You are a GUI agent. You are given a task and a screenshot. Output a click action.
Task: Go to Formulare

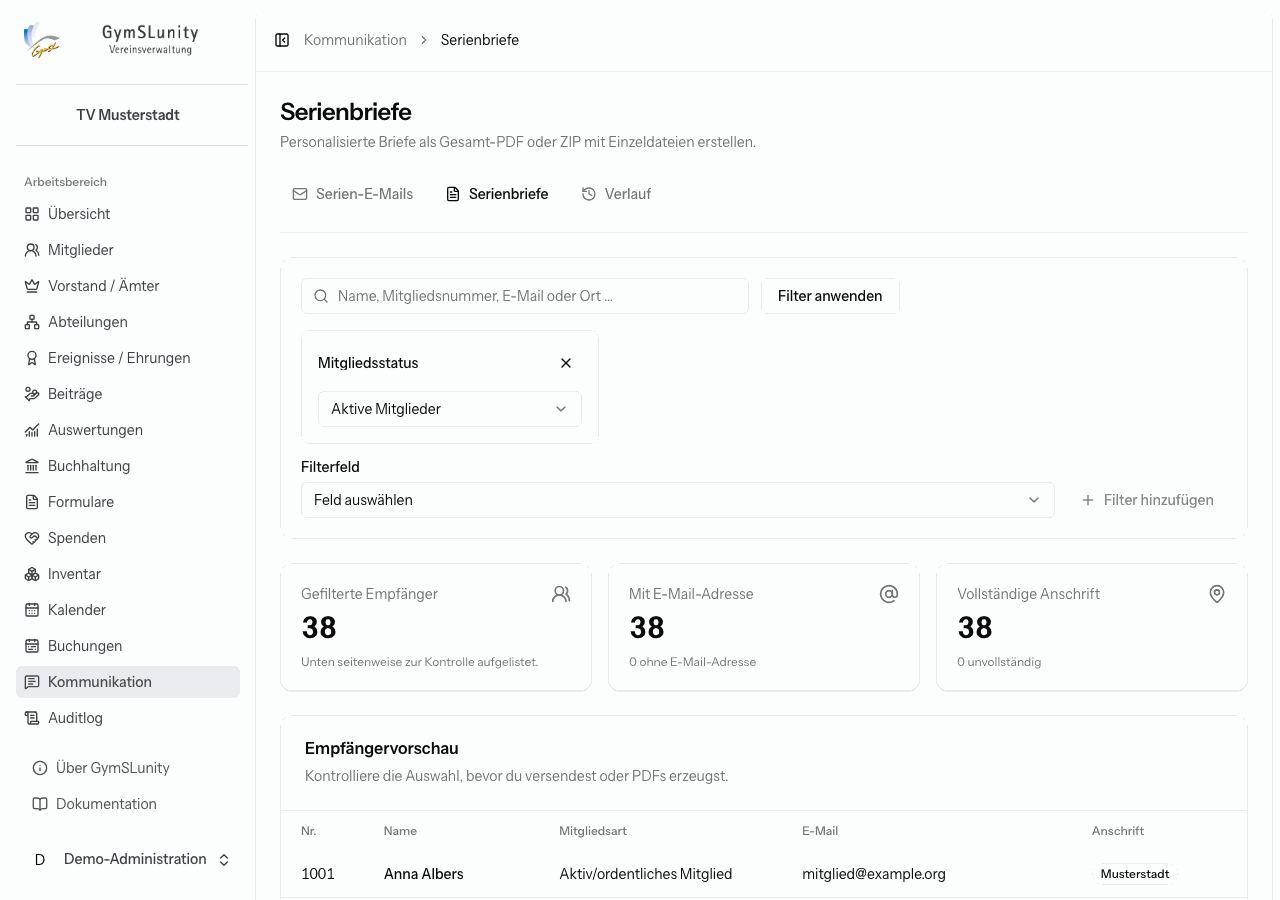(128, 502)
